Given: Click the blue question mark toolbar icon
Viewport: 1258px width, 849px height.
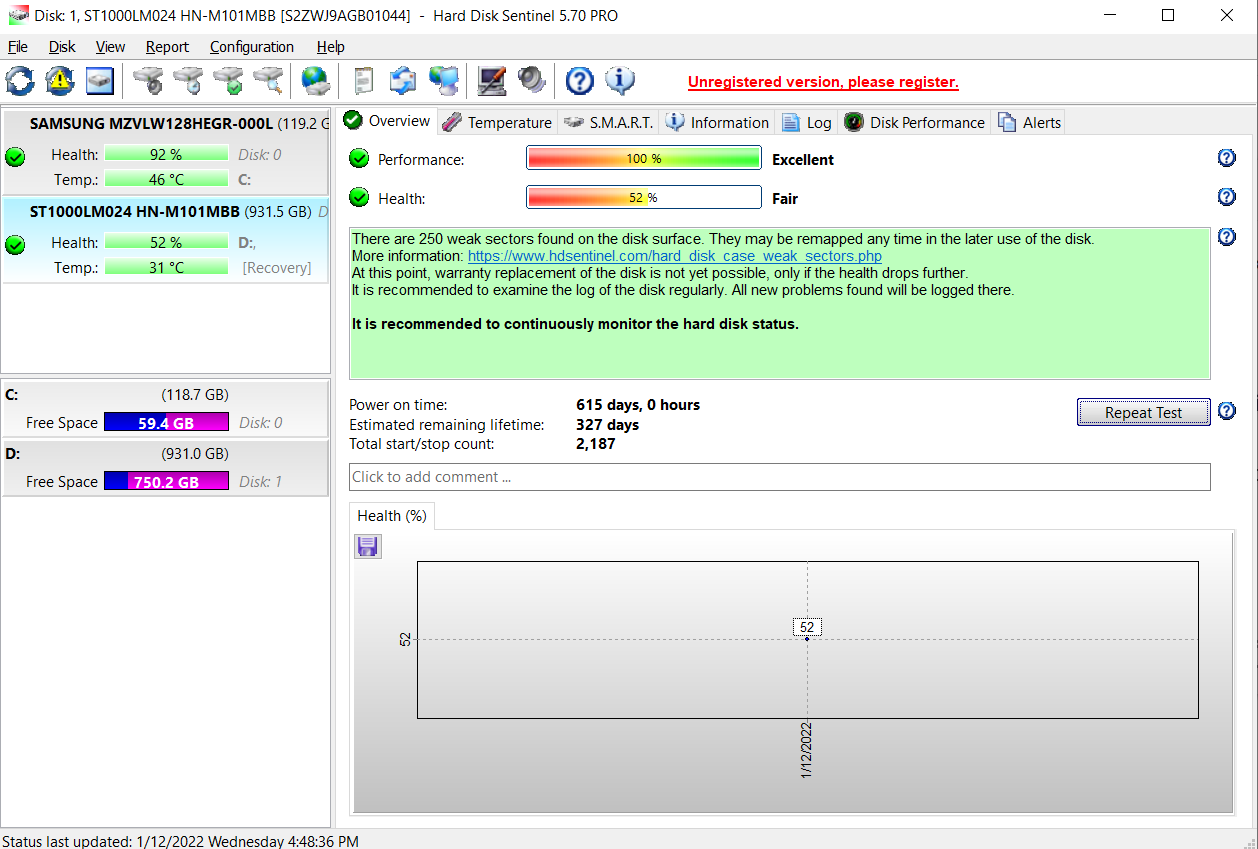Looking at the screenshot, I should tap(580, 81).
